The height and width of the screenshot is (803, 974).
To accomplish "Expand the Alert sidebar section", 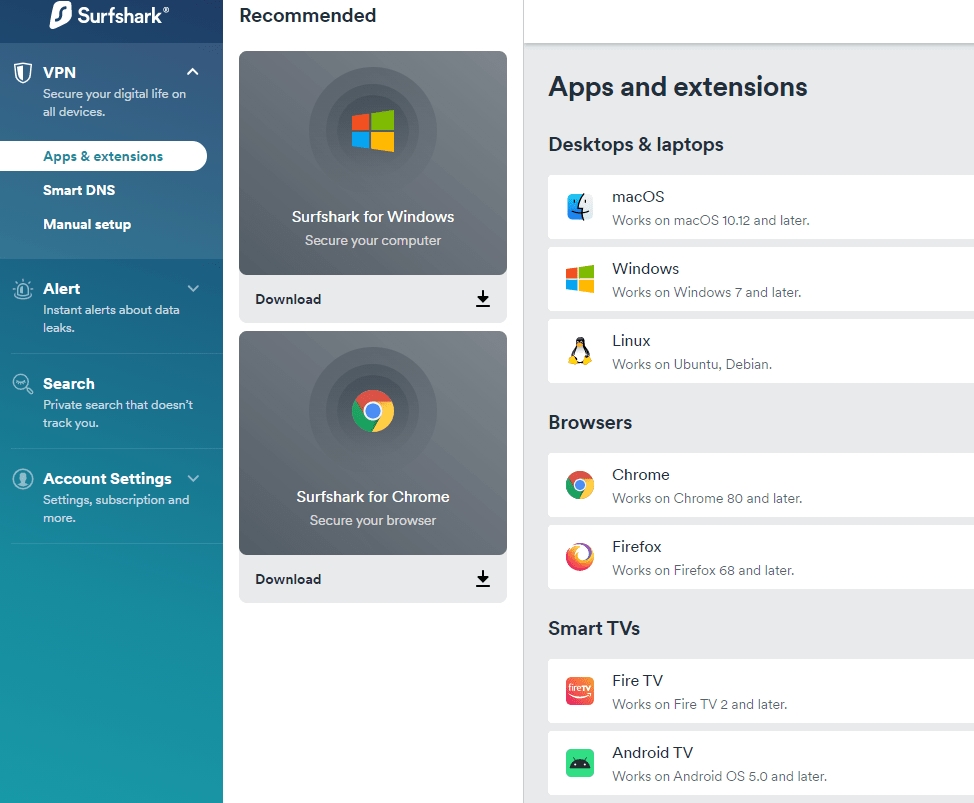I will pyautogui.click(x=193, y=287).
